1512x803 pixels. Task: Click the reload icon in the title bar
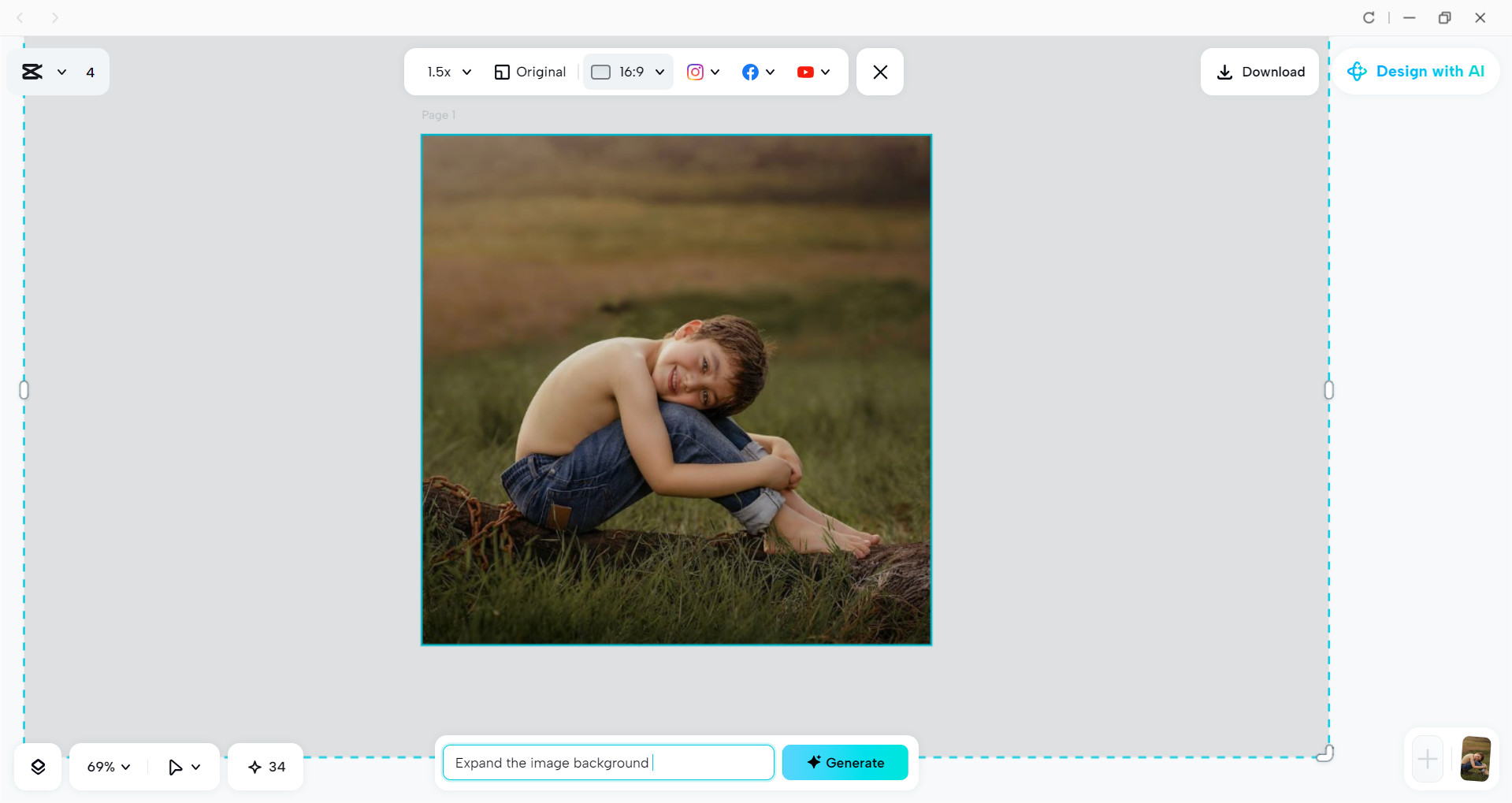point(1369,17)
